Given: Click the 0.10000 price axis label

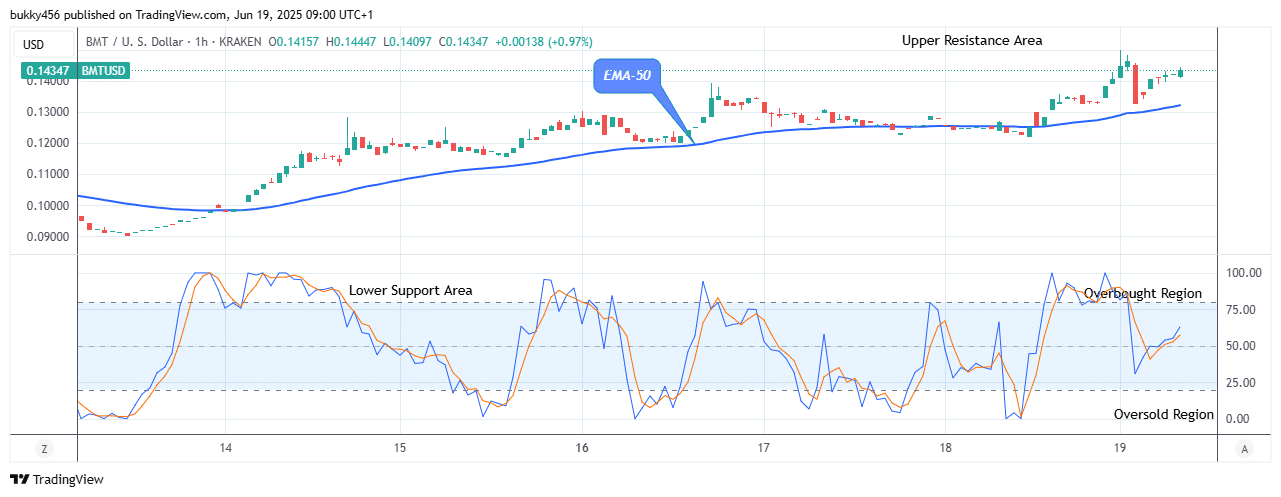Looking at the screenshot, I should coord(47,206).
